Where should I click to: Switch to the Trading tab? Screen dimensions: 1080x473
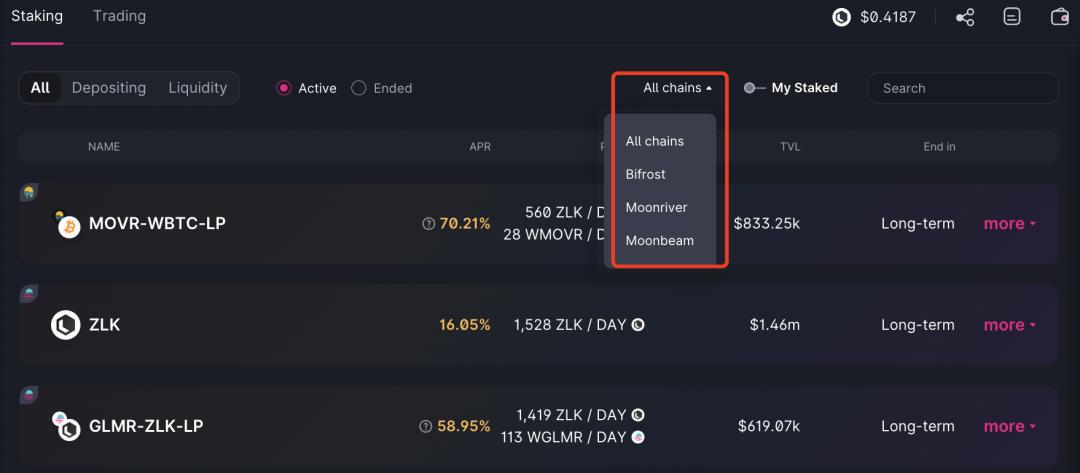tap(119, 16)
